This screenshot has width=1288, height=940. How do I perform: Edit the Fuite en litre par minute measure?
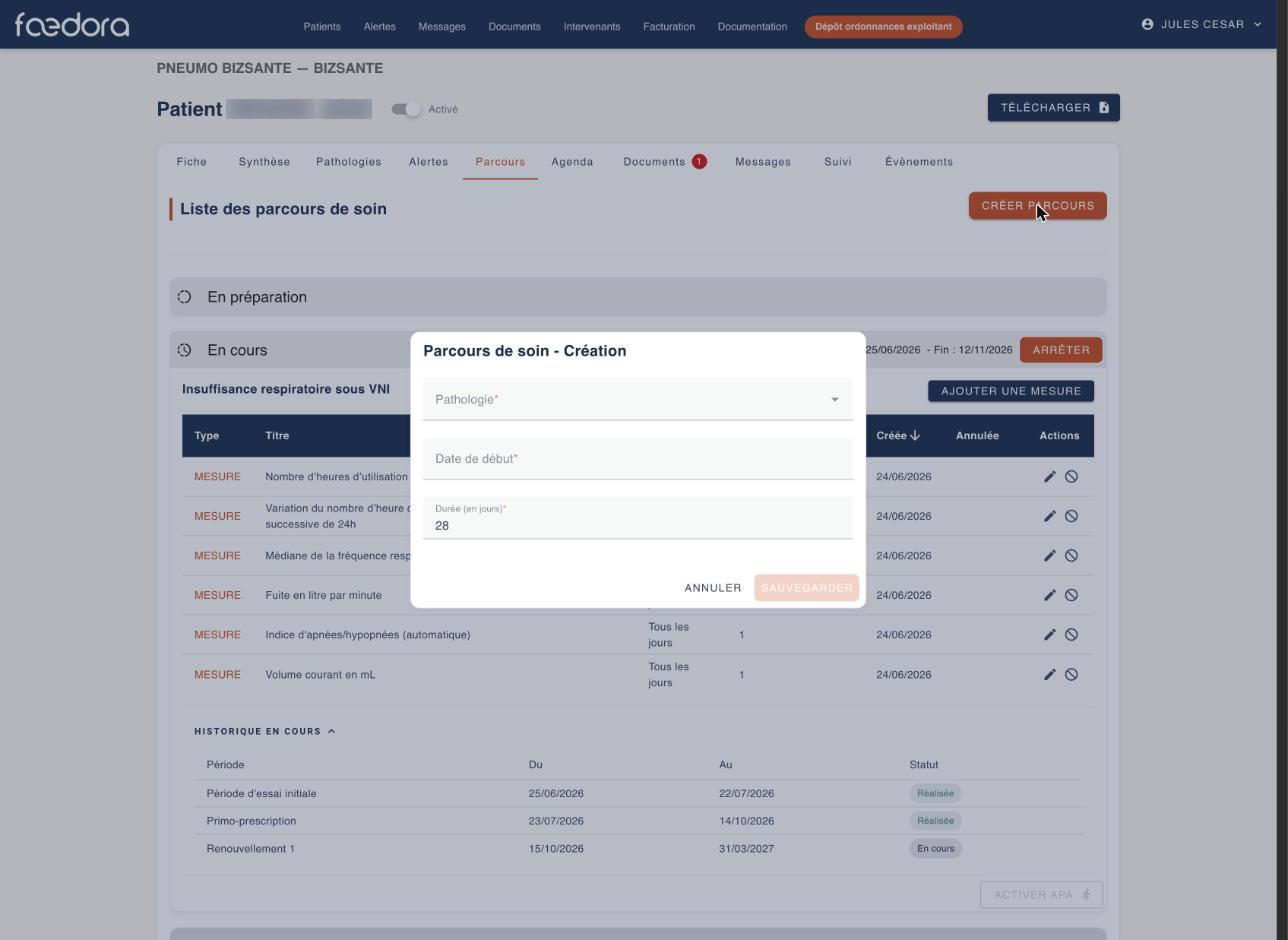click(x=1050, y=595)
